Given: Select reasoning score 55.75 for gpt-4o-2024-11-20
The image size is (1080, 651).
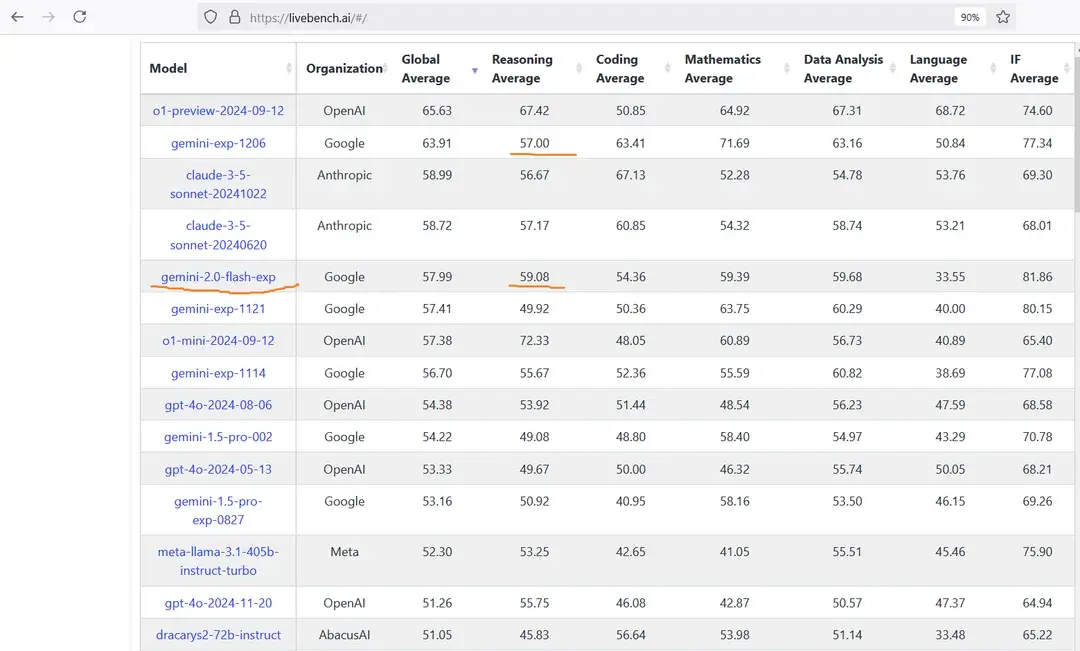Looking at the screenshot, I should pos(534,603).
